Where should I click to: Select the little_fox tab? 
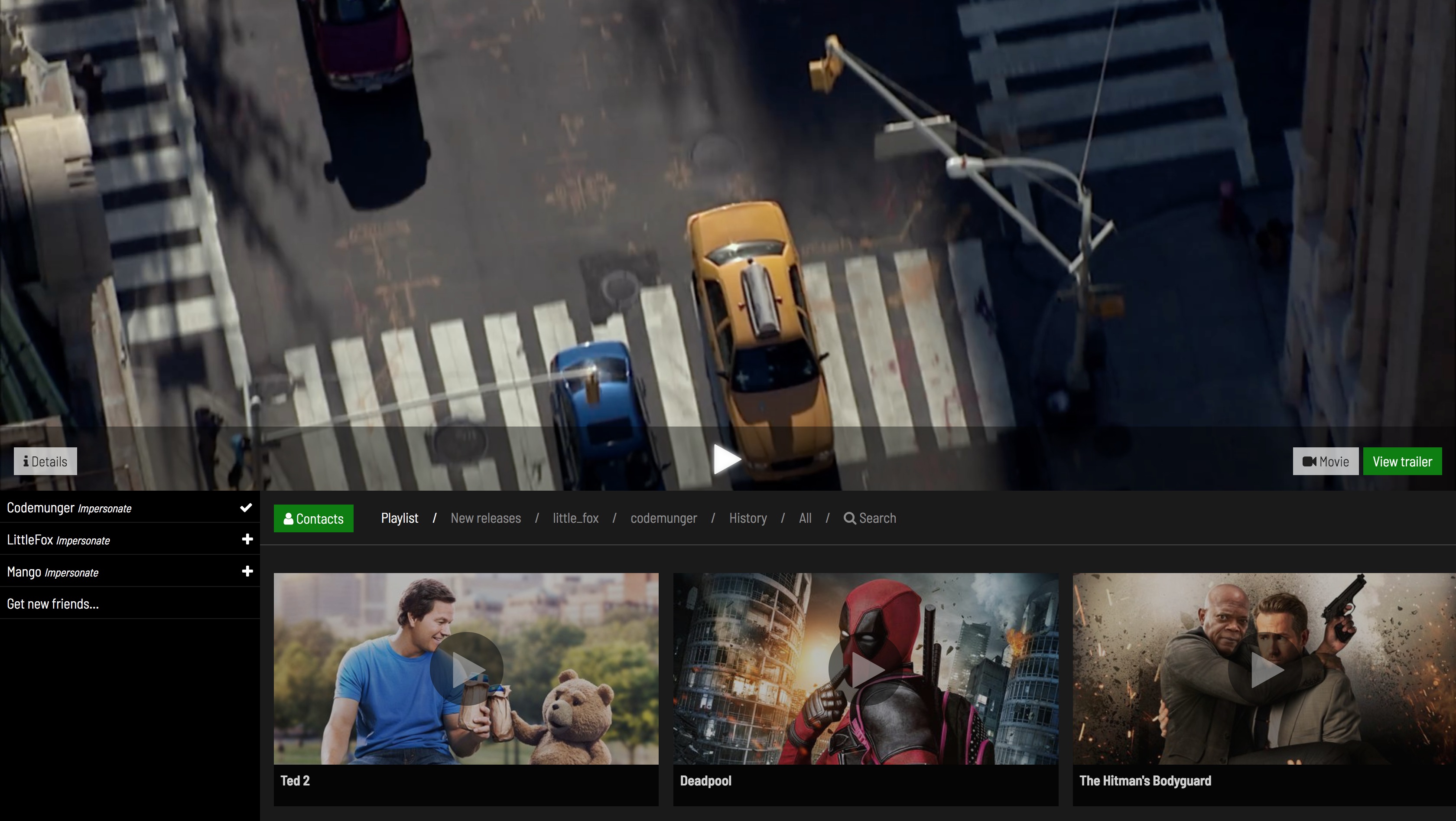575,518
